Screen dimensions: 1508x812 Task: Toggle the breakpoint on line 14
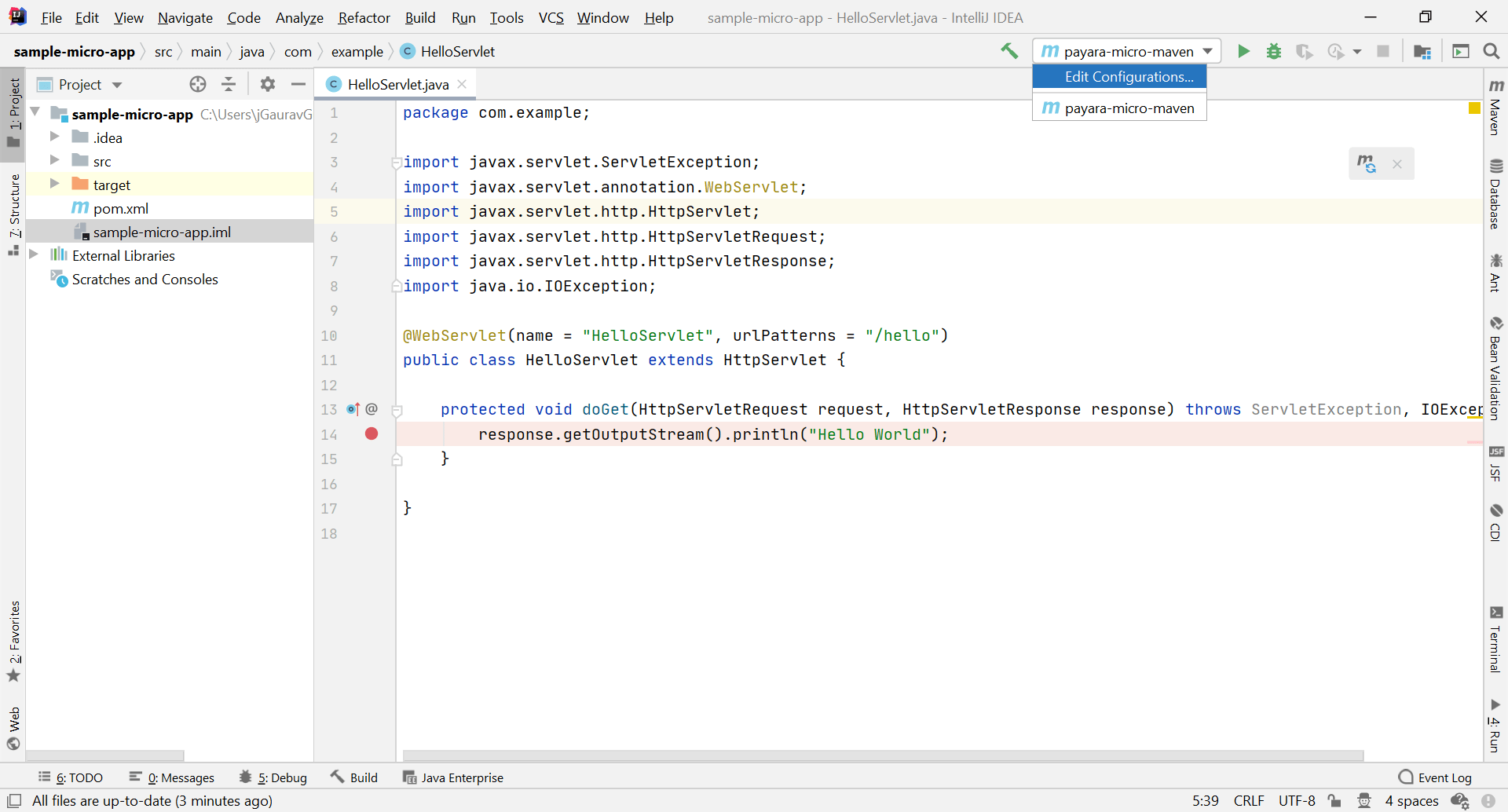[371, 433]
